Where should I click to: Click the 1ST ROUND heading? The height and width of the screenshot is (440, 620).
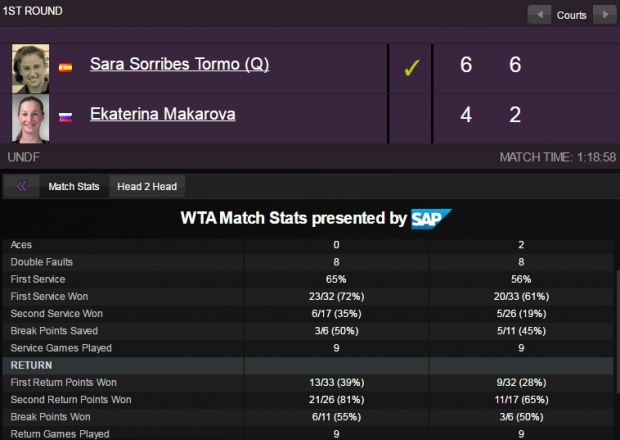coord(32,11)
